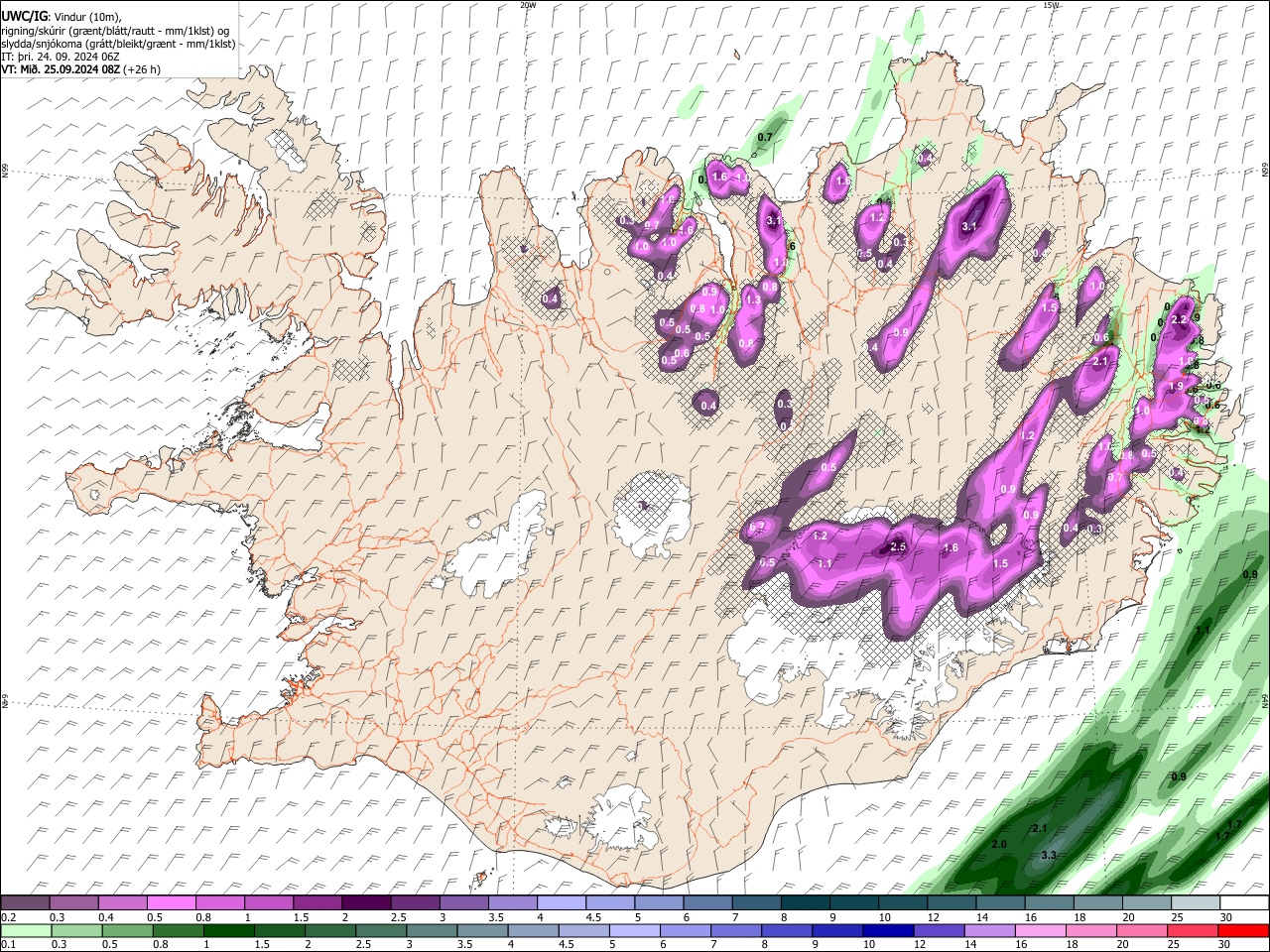Click the '0.2' label on snow scale
The height and width of the screenshot is (952, 1270).
click(7, 917)
